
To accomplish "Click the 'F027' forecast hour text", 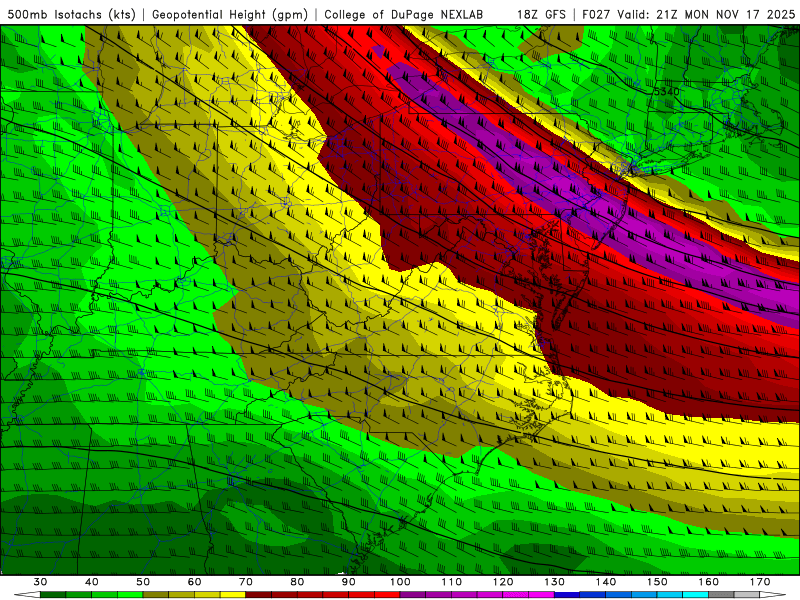I will [x=597, y=15].
